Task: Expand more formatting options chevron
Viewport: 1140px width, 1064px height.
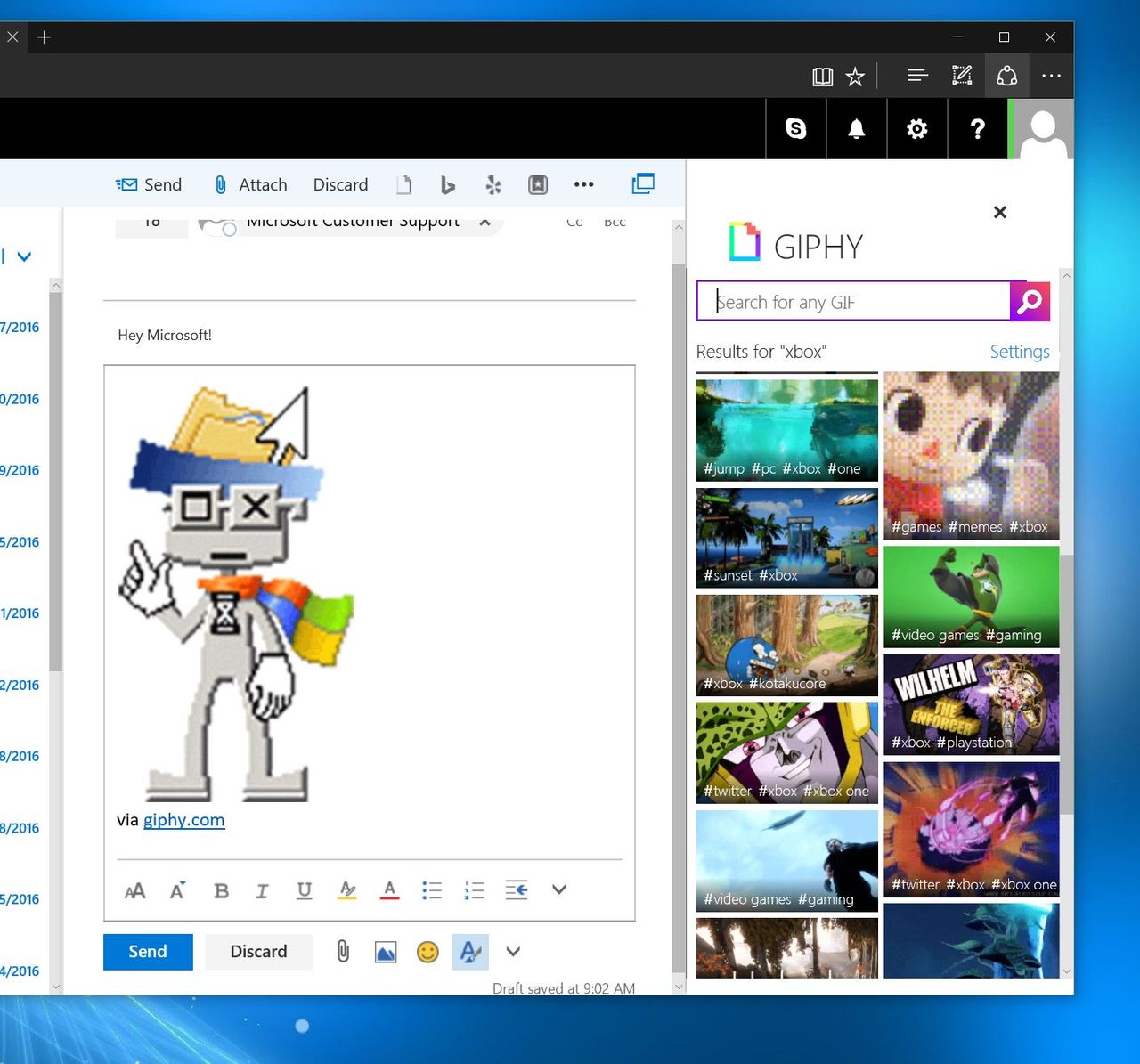Action: point(559,889)
